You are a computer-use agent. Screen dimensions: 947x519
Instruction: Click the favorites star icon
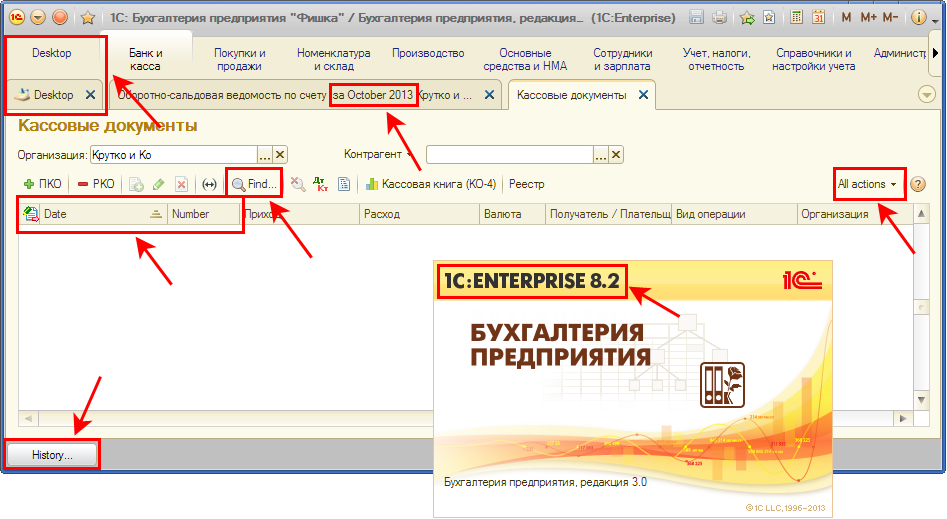pyautogui.click(x=87, y=18)
